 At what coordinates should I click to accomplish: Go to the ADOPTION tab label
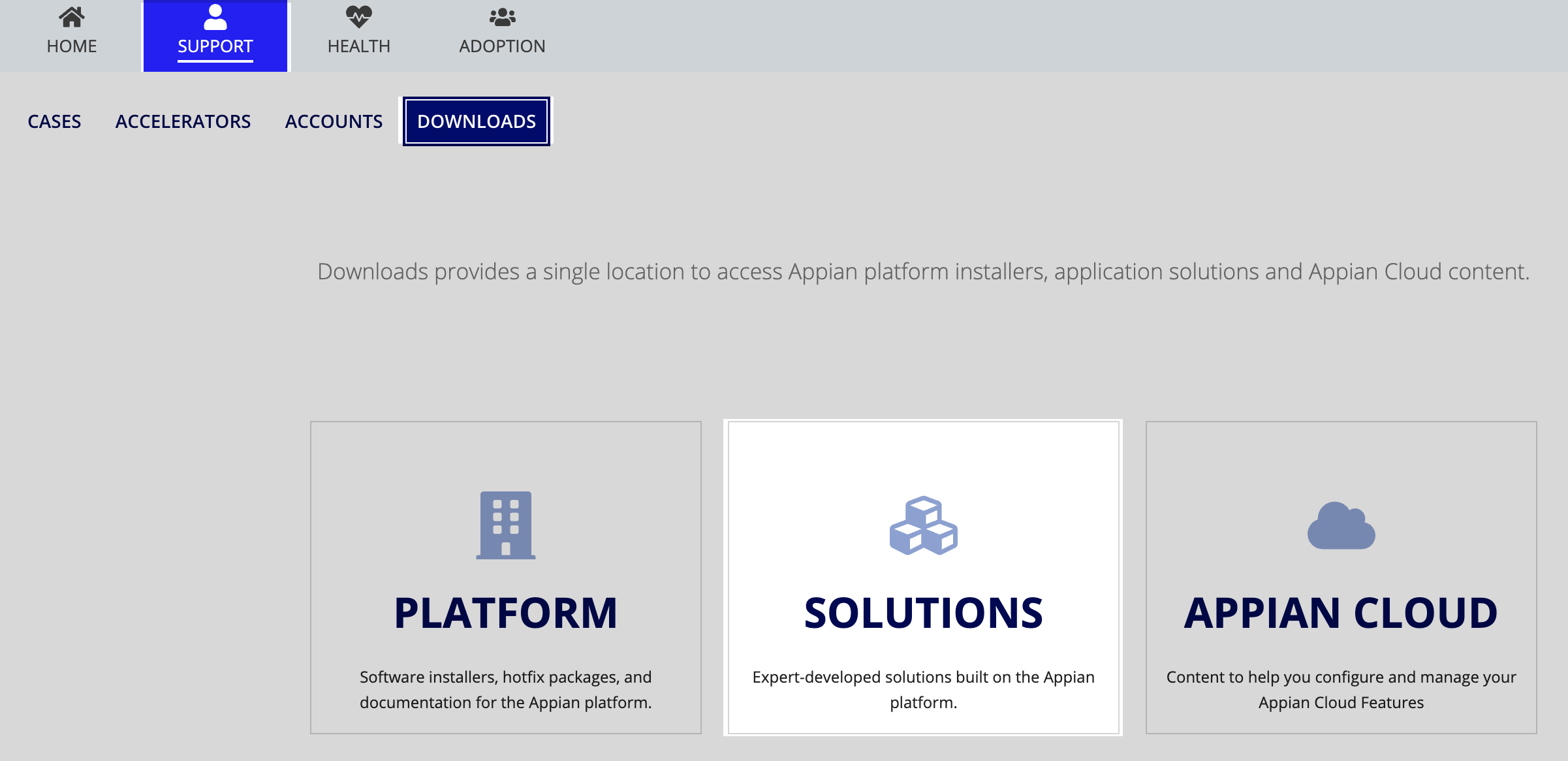coord(502,46)
